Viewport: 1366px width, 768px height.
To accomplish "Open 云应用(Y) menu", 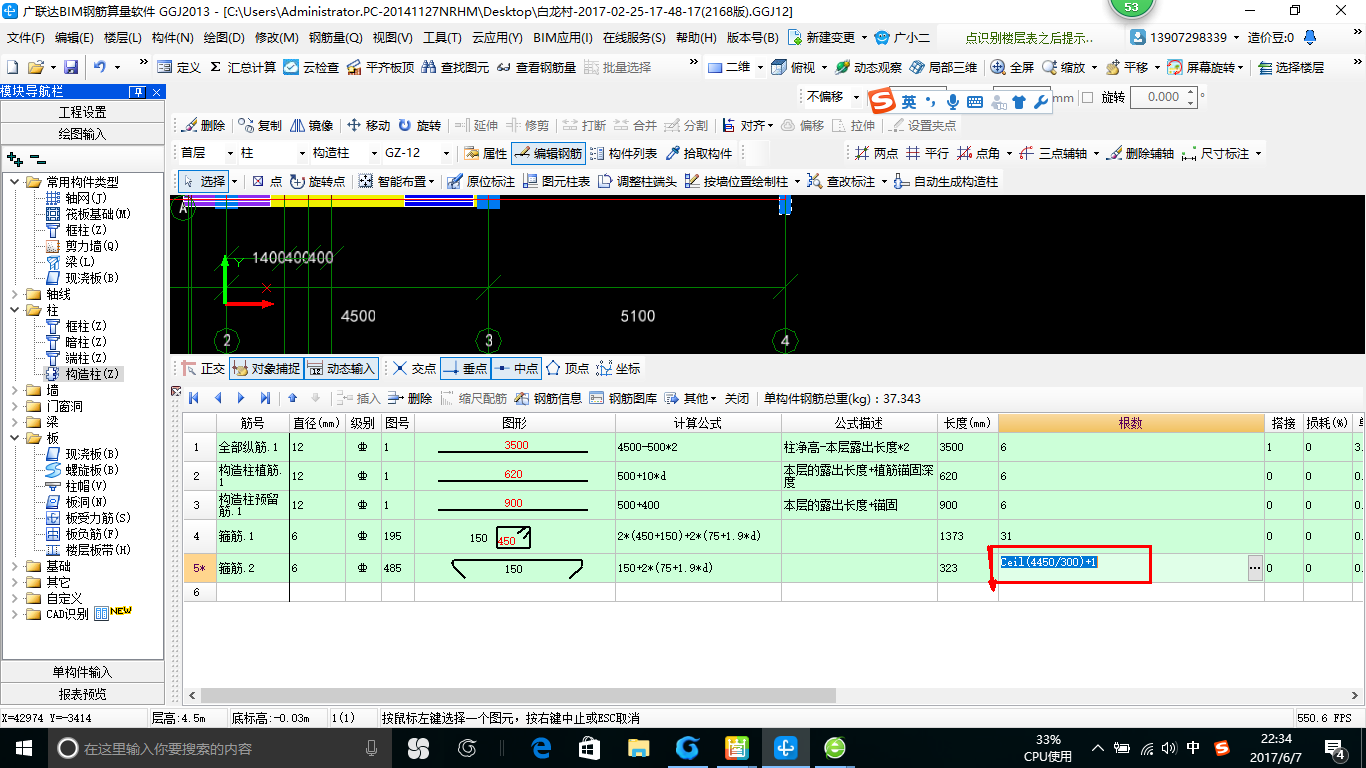I will 497,38.
